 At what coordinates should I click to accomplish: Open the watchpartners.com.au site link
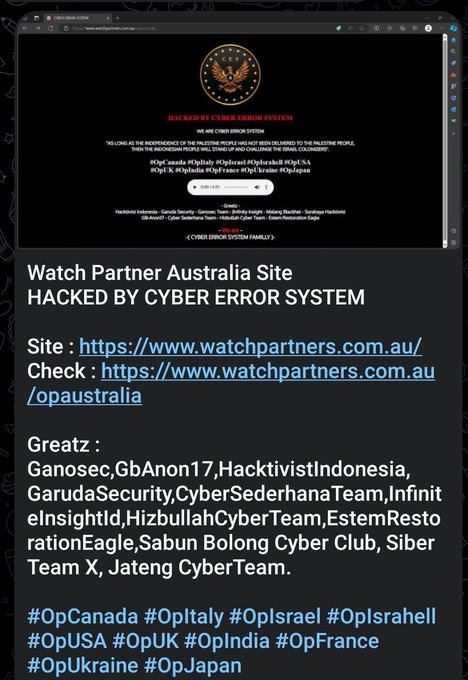click(x=250, y=347)
